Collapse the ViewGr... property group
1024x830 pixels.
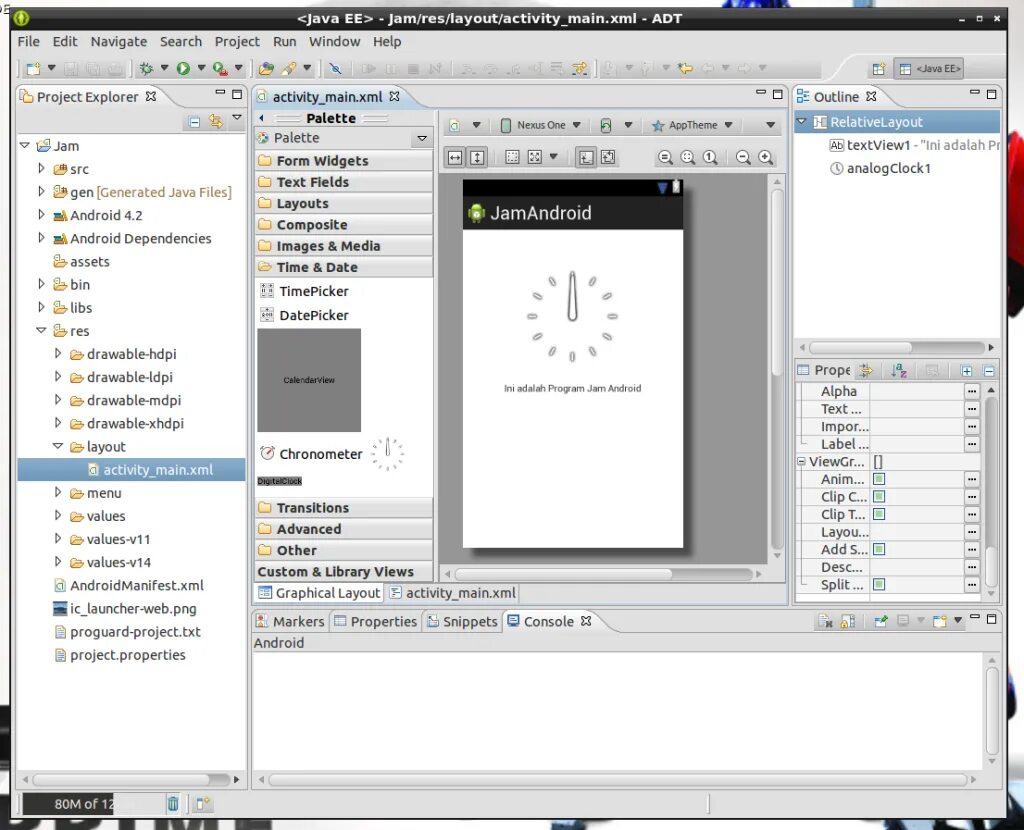pos(801,462)
